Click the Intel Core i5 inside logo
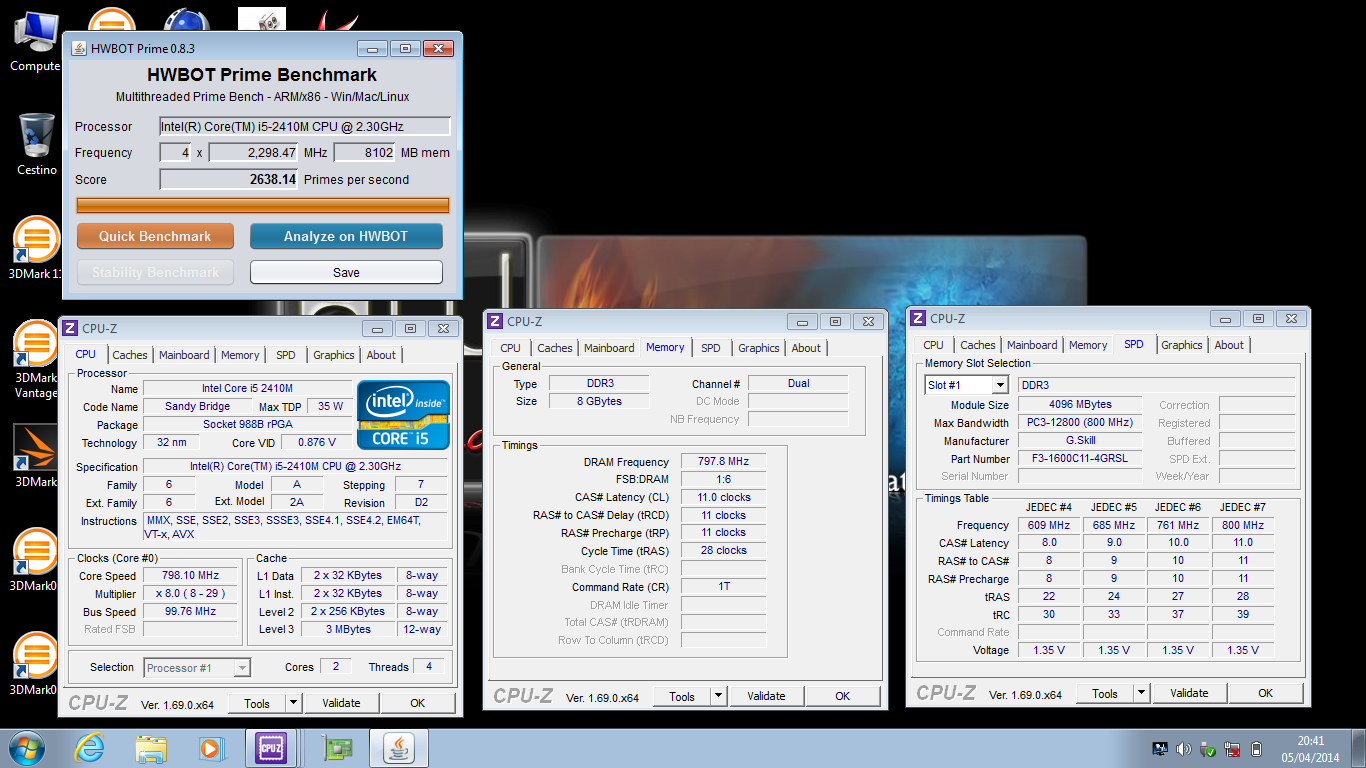 click(404, 415)
